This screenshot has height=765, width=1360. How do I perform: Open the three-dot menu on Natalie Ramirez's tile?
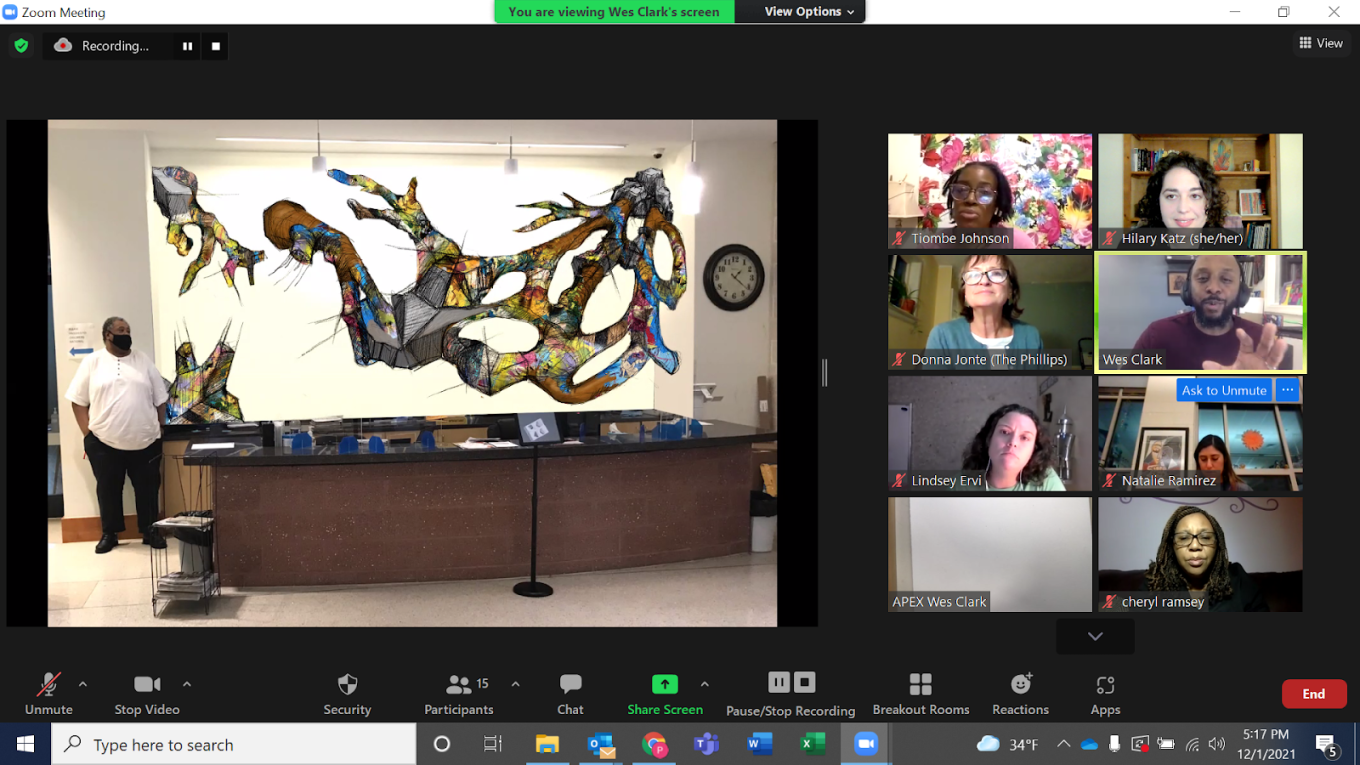(x=1287, y=390)
